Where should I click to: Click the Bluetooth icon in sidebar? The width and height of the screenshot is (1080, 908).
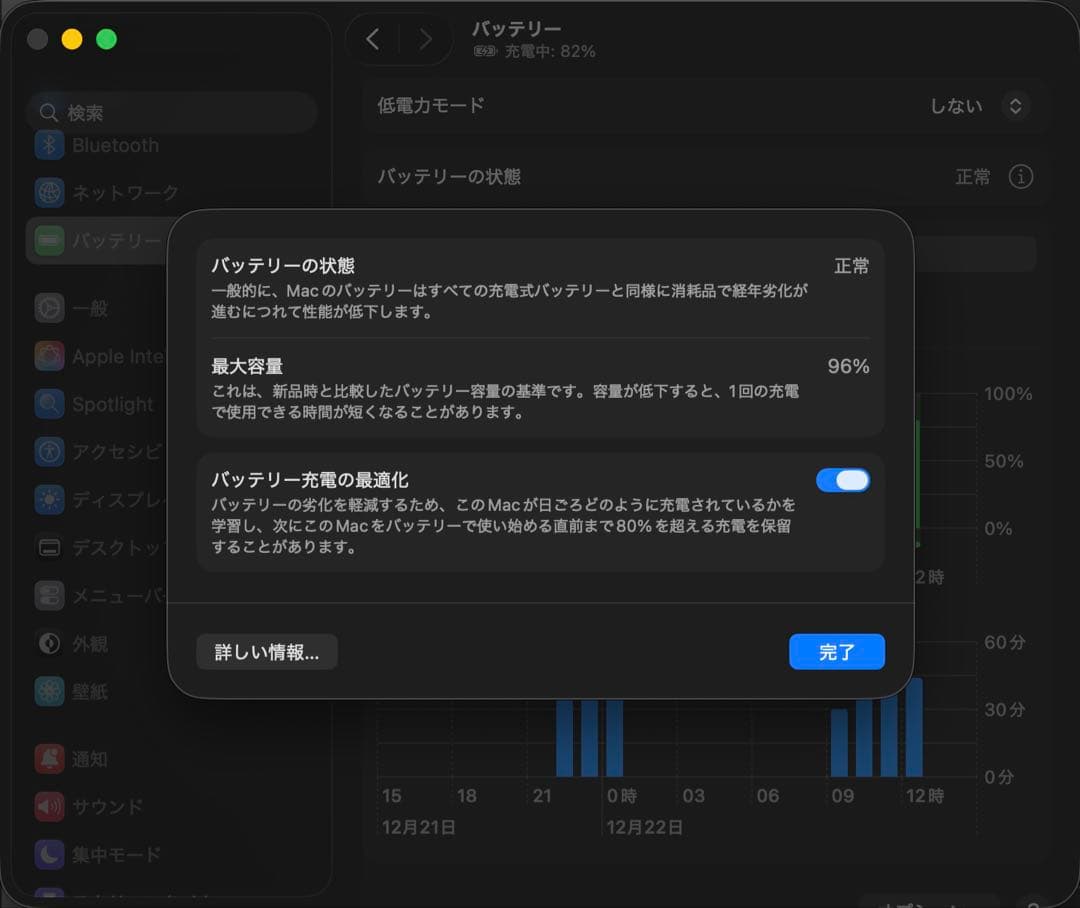pyautogui.click(x=49, y=145)
